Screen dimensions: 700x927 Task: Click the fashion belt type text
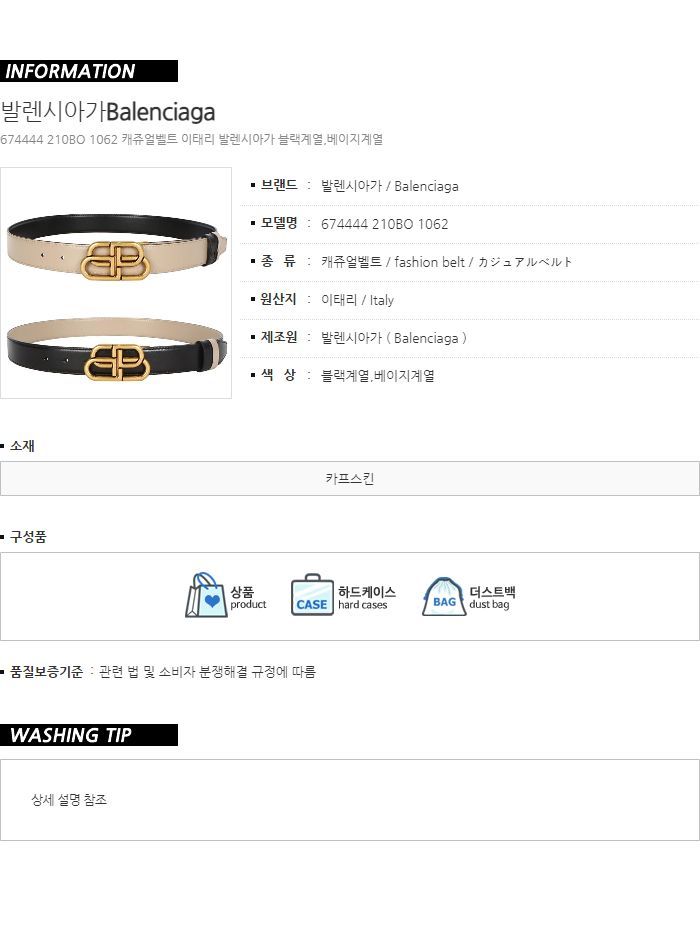429,262
